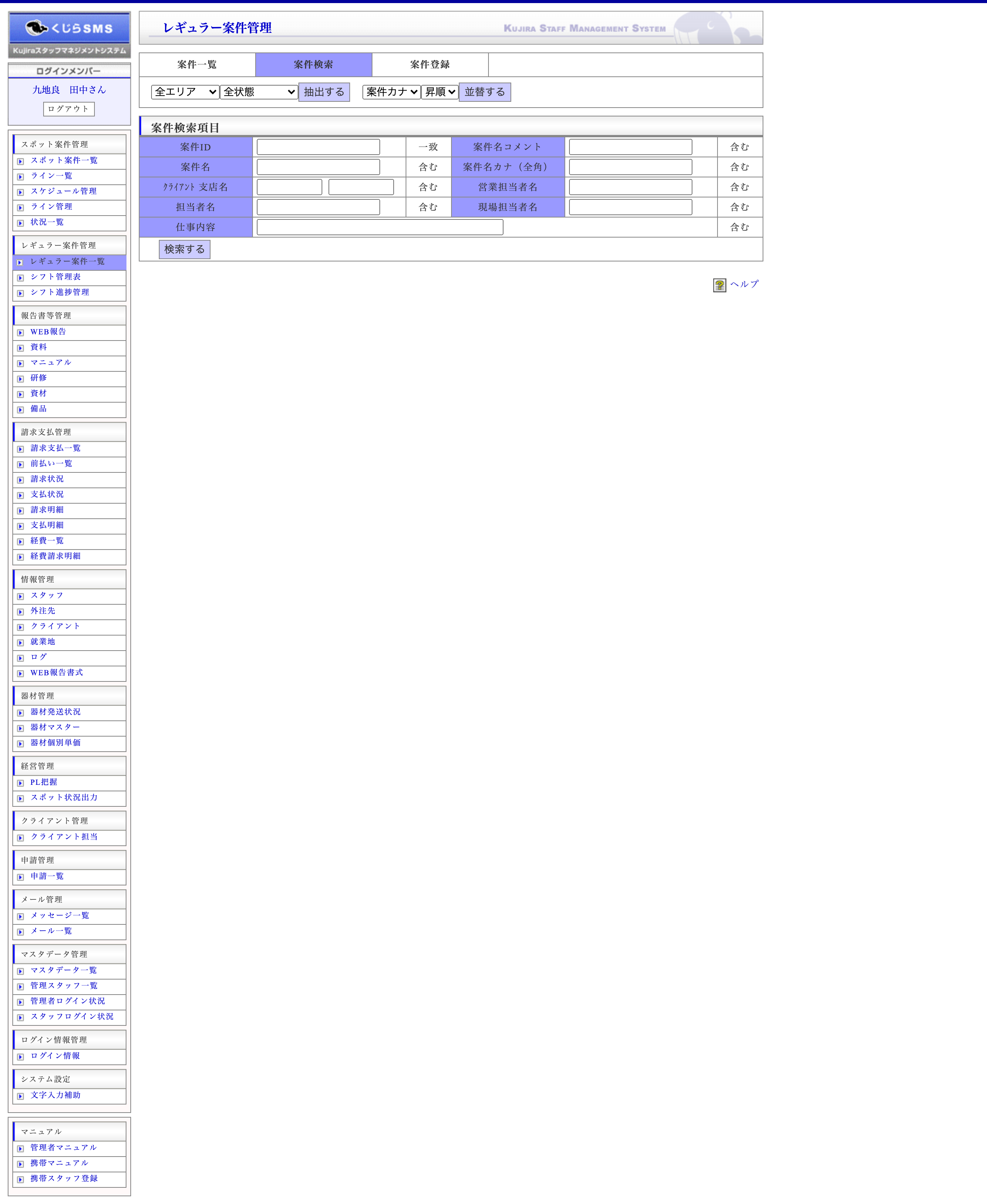Image resolution: width=987 pixels, height=1204 pixels.
Task: Switch to the 案件一覧 tab
Action: (x=197, y=64)
